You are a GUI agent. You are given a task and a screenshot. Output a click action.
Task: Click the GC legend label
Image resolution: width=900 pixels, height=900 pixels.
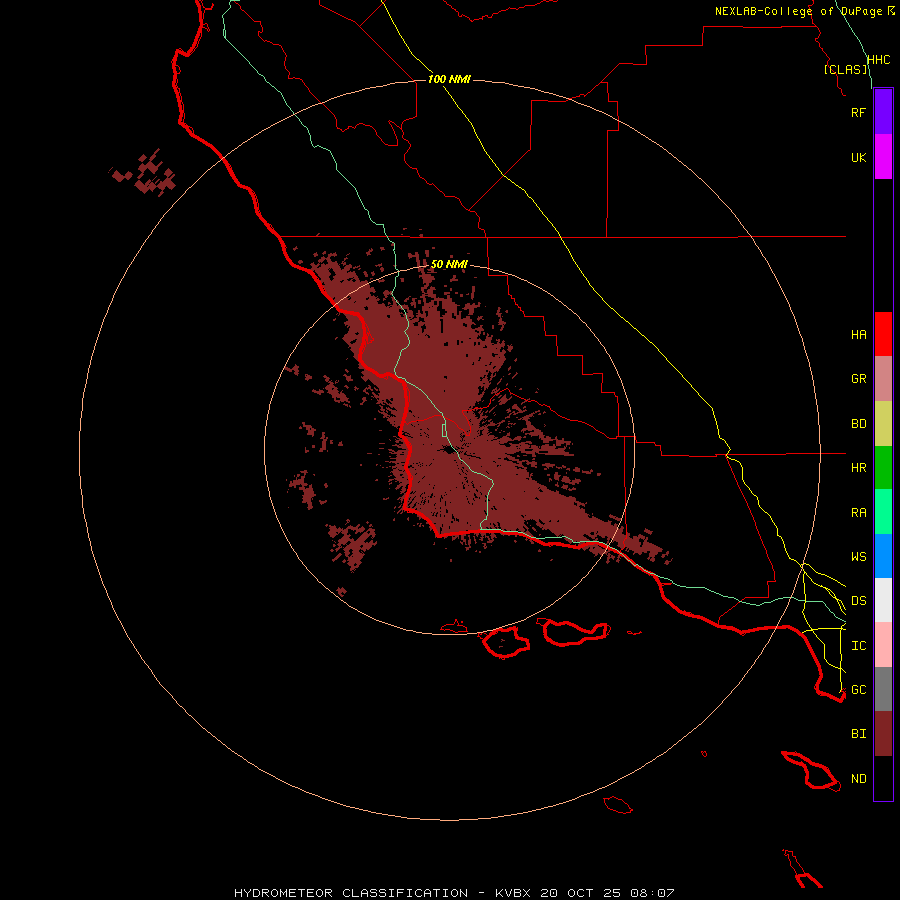pyautogui.click(x=858, y=690)
